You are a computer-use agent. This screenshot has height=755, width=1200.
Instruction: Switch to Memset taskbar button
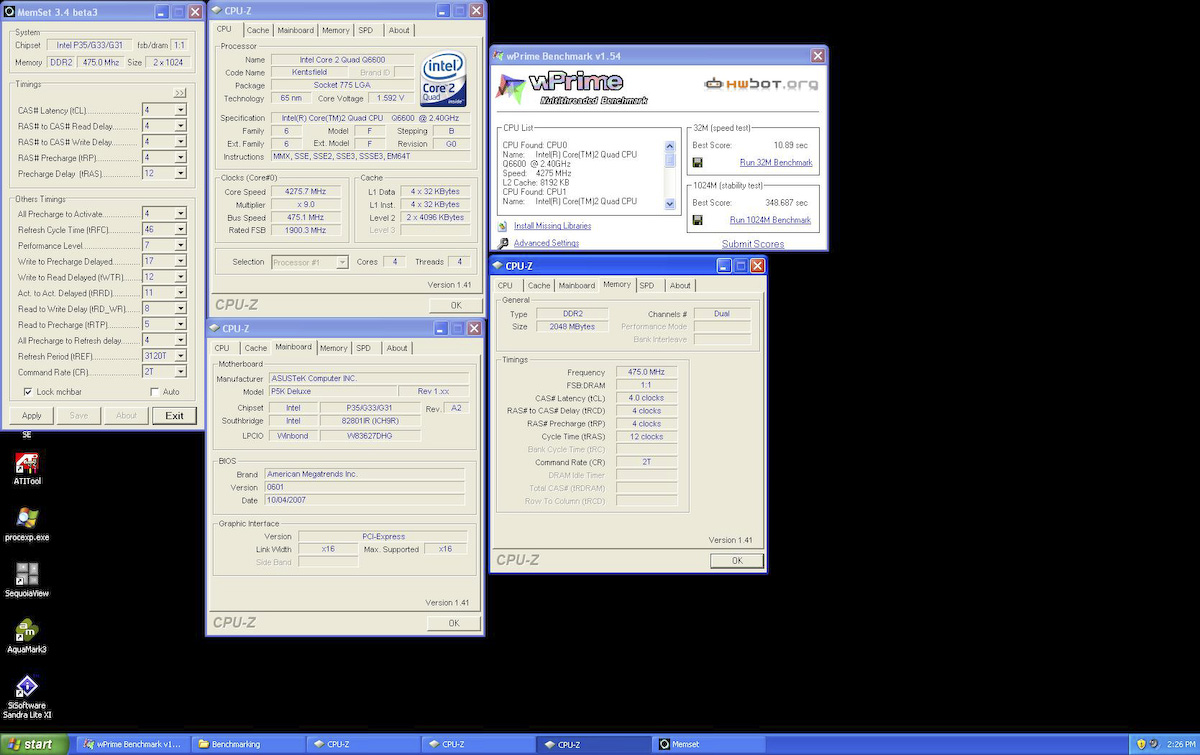(x=708, y=744)
